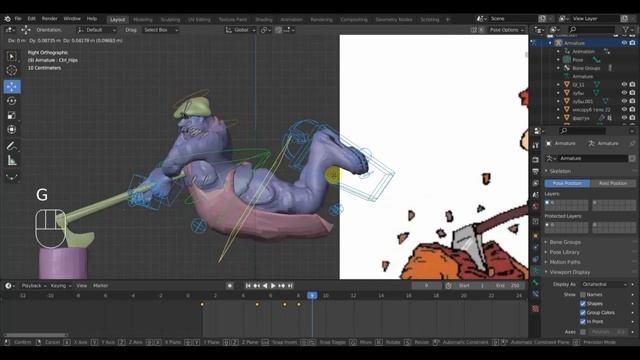Switch armature to Rest Position

tap(613, 184)
